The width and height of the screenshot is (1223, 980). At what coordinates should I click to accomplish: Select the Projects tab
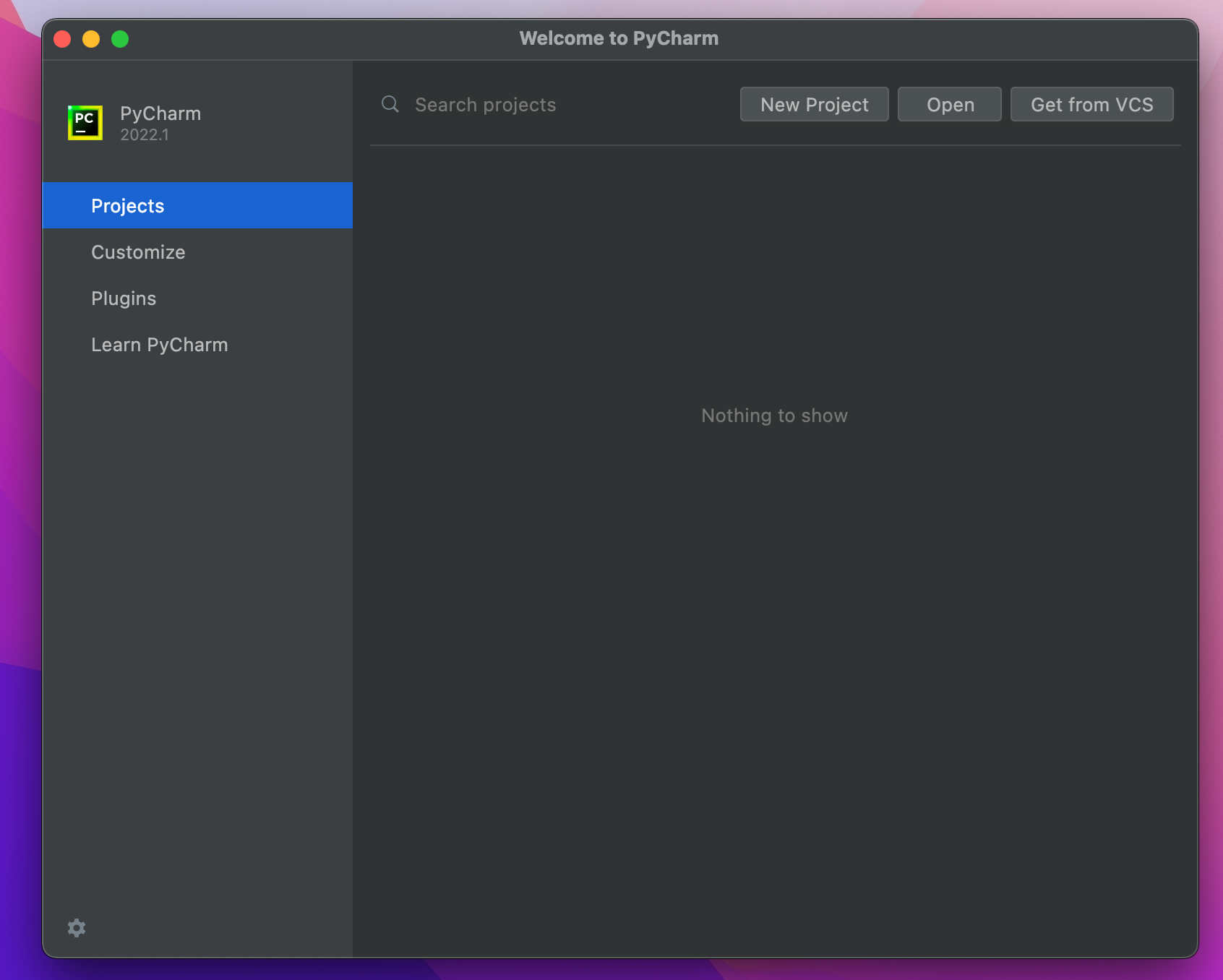click(x=197, y=205)
